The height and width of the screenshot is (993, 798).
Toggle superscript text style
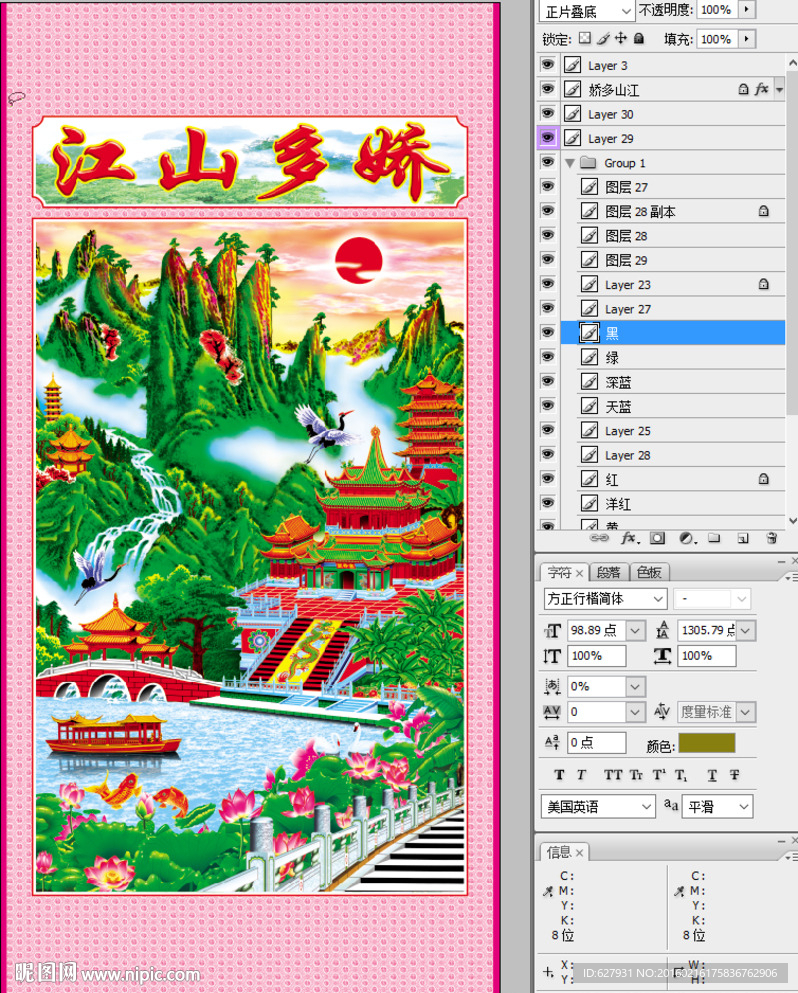click(659, 775)
